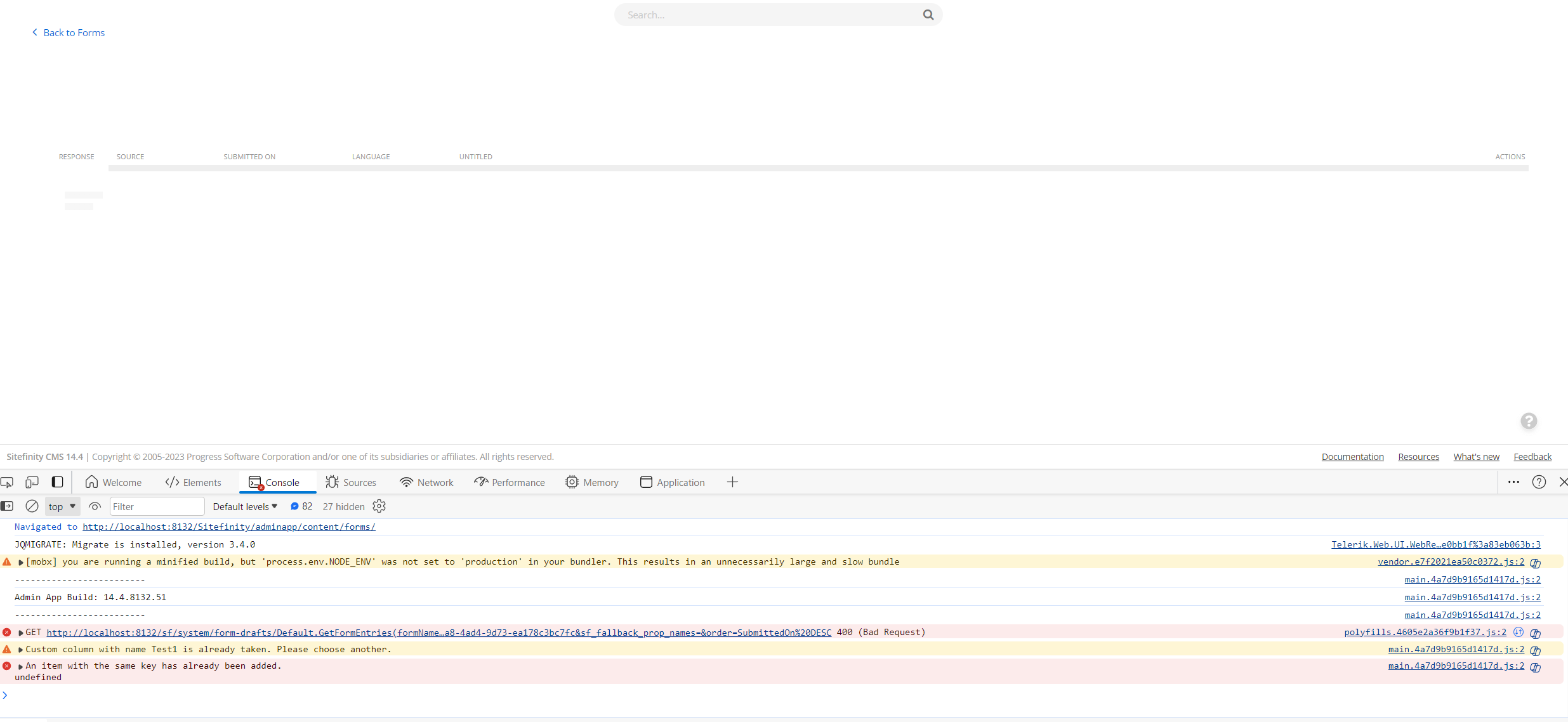
Task: Open console settings gear icon
Action: 379,506
